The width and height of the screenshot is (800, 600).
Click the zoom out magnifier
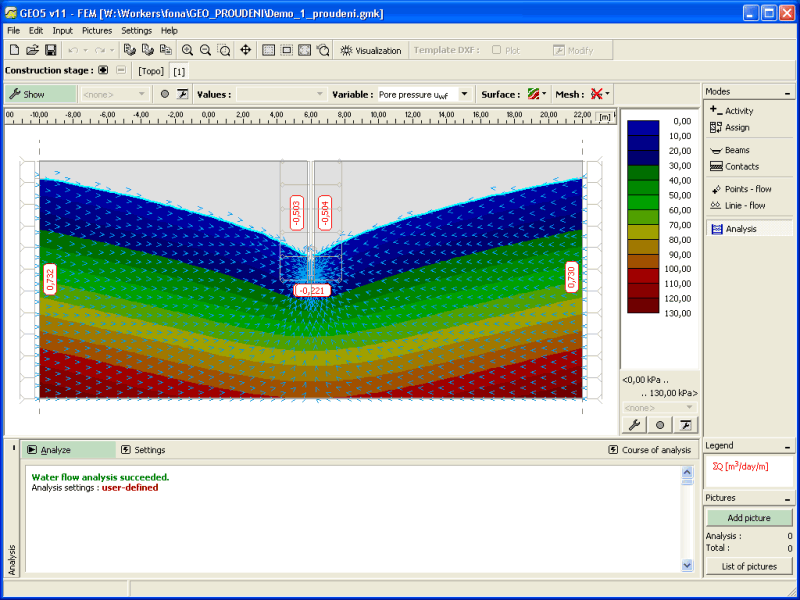(205, 50)
